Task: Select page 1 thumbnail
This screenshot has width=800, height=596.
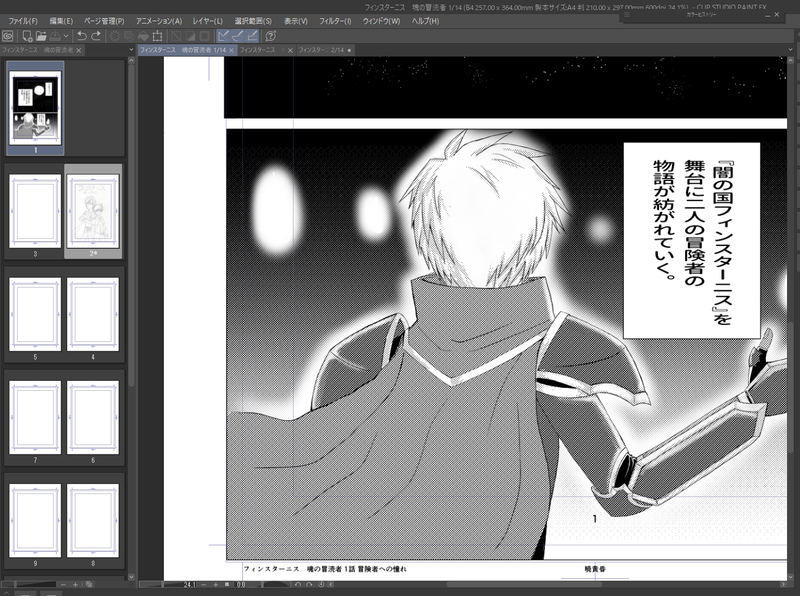Action: pos(35,108)
